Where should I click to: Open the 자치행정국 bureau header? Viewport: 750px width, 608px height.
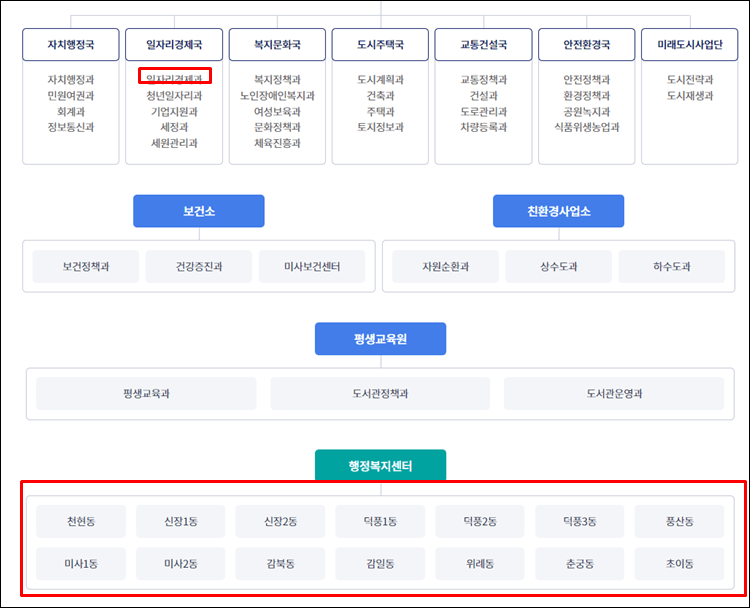[x=71, y=44]
